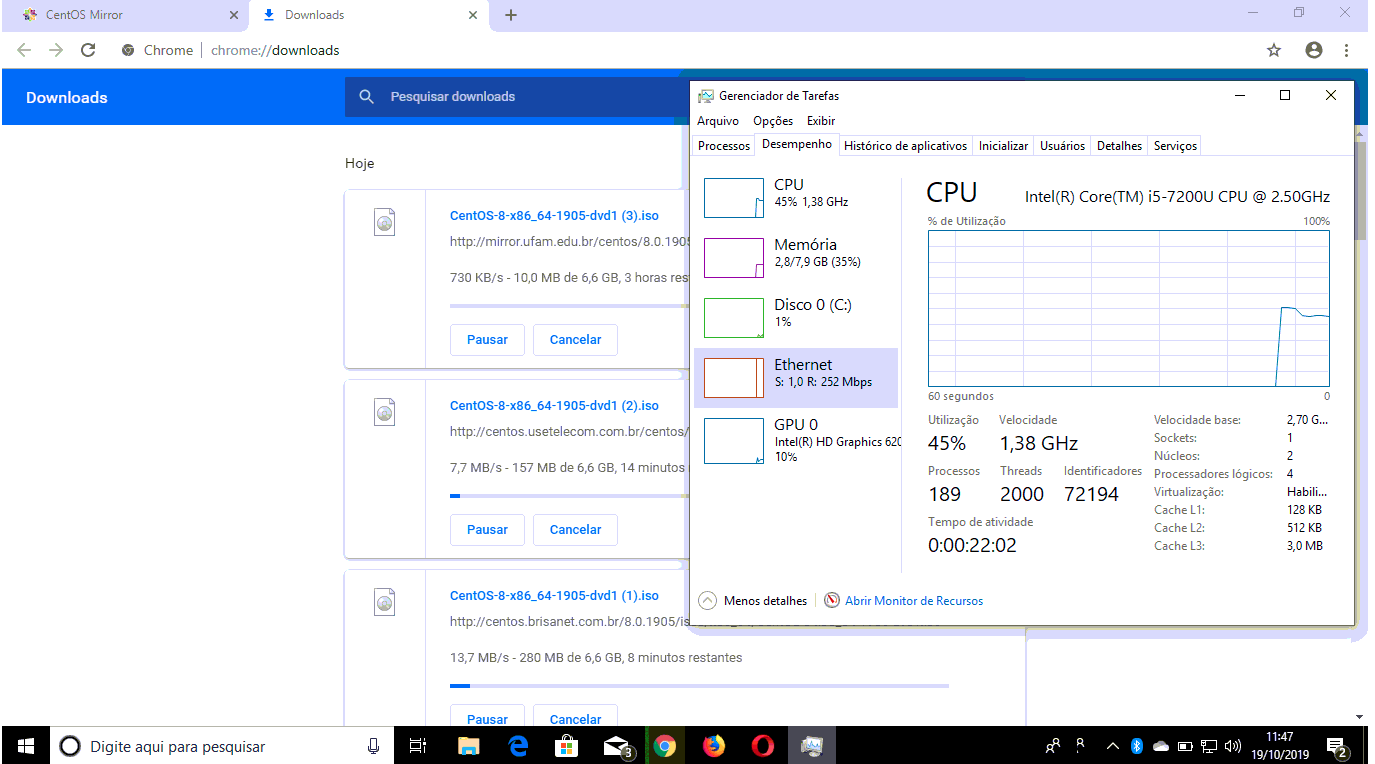Click the Chrome forward arrow
This screenshot has height=764, width=1375.
pos(56,50)
